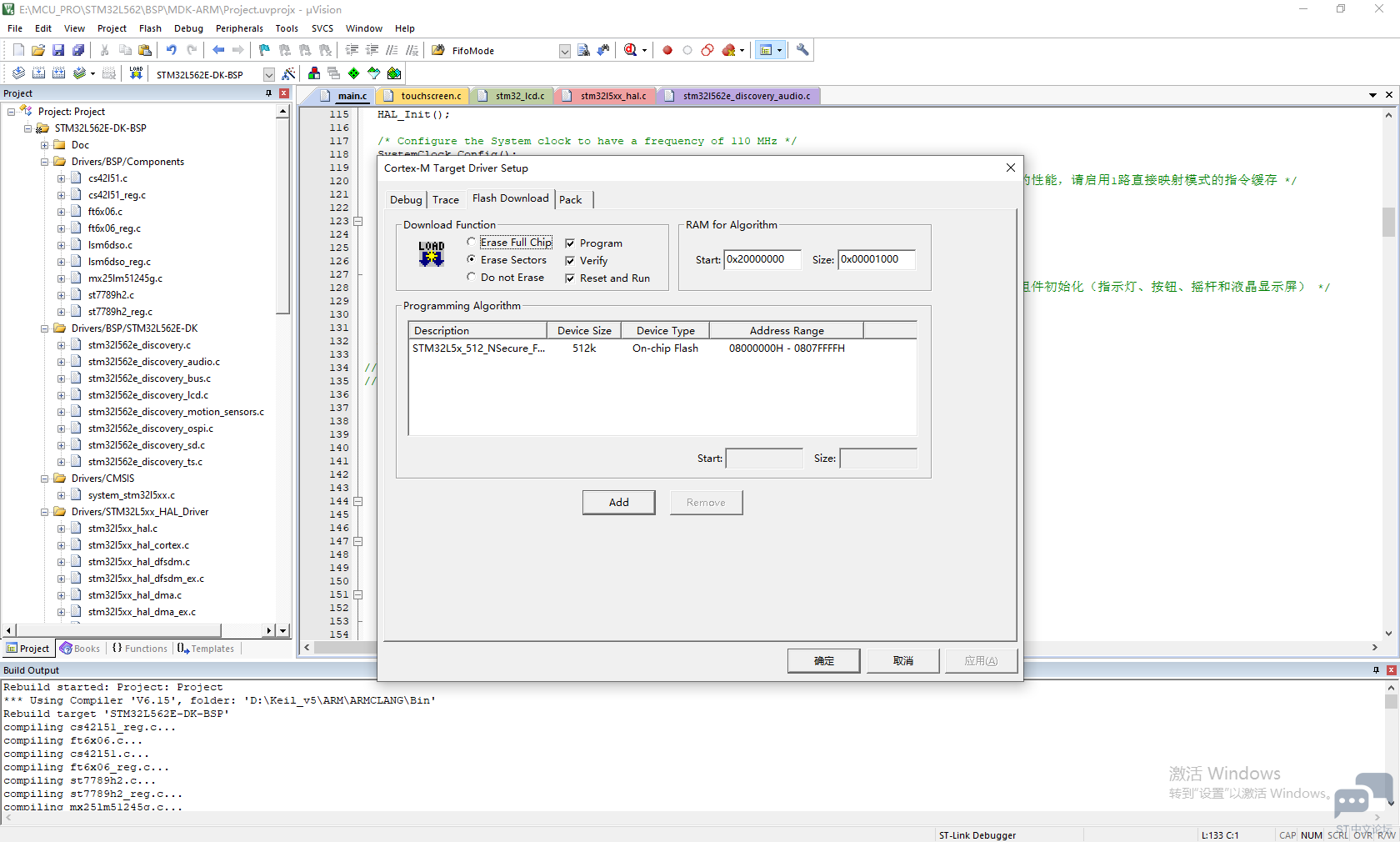Click the Incremental Find binoculars icon
This screenshot has width=1400, height=842.
(x=603, y=50)
